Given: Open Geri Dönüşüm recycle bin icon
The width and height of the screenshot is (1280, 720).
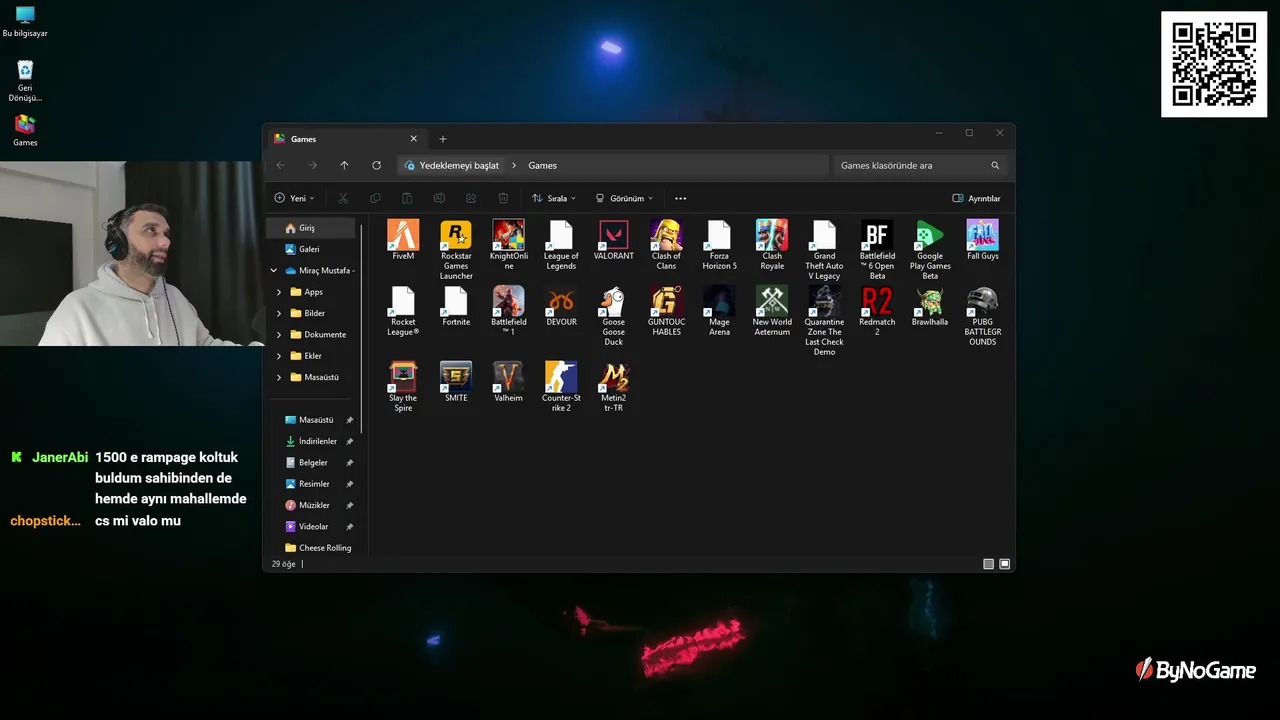Looking at the screenshot, I should [x=25, y=81].
